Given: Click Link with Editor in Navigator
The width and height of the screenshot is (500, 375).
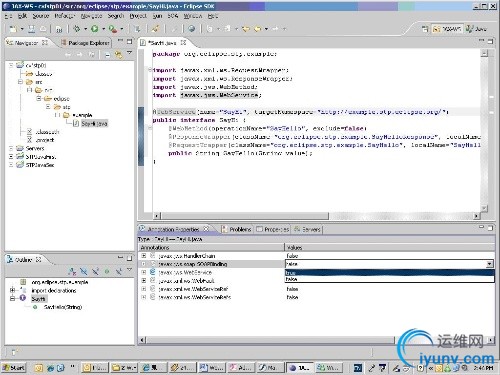Looking at the screenshot, I should point(118,55).
